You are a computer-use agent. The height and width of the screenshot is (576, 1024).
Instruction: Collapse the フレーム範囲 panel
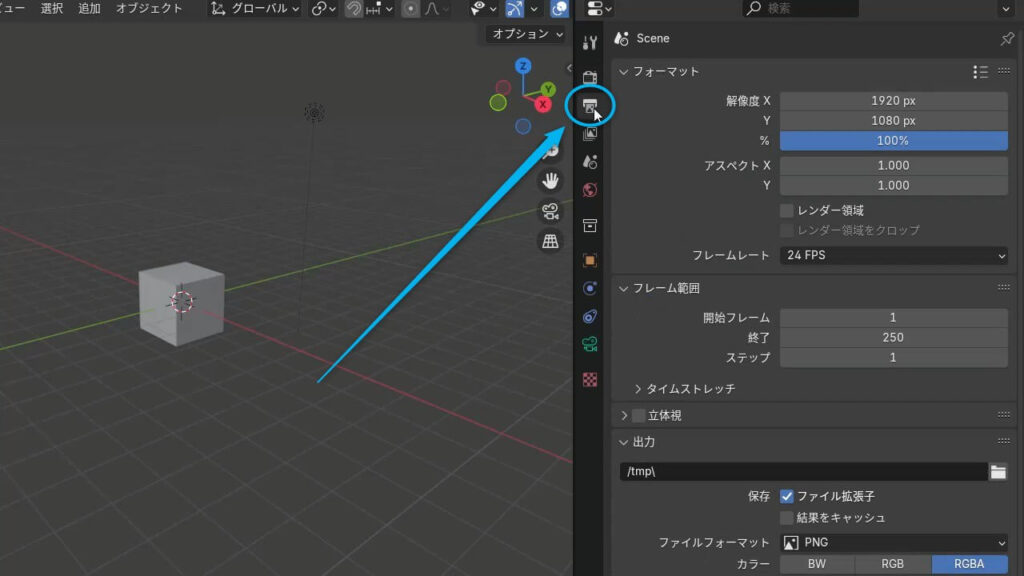(624, 288)
